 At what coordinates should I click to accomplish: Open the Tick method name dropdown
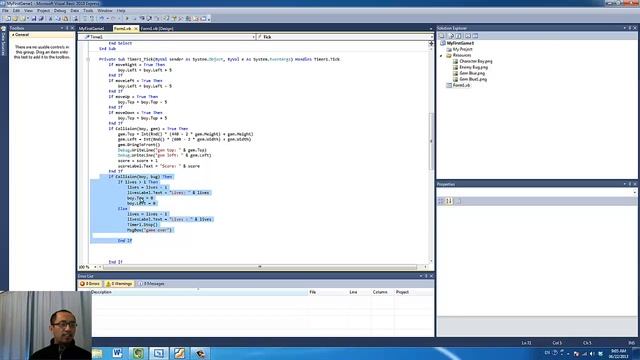[431, 37]
